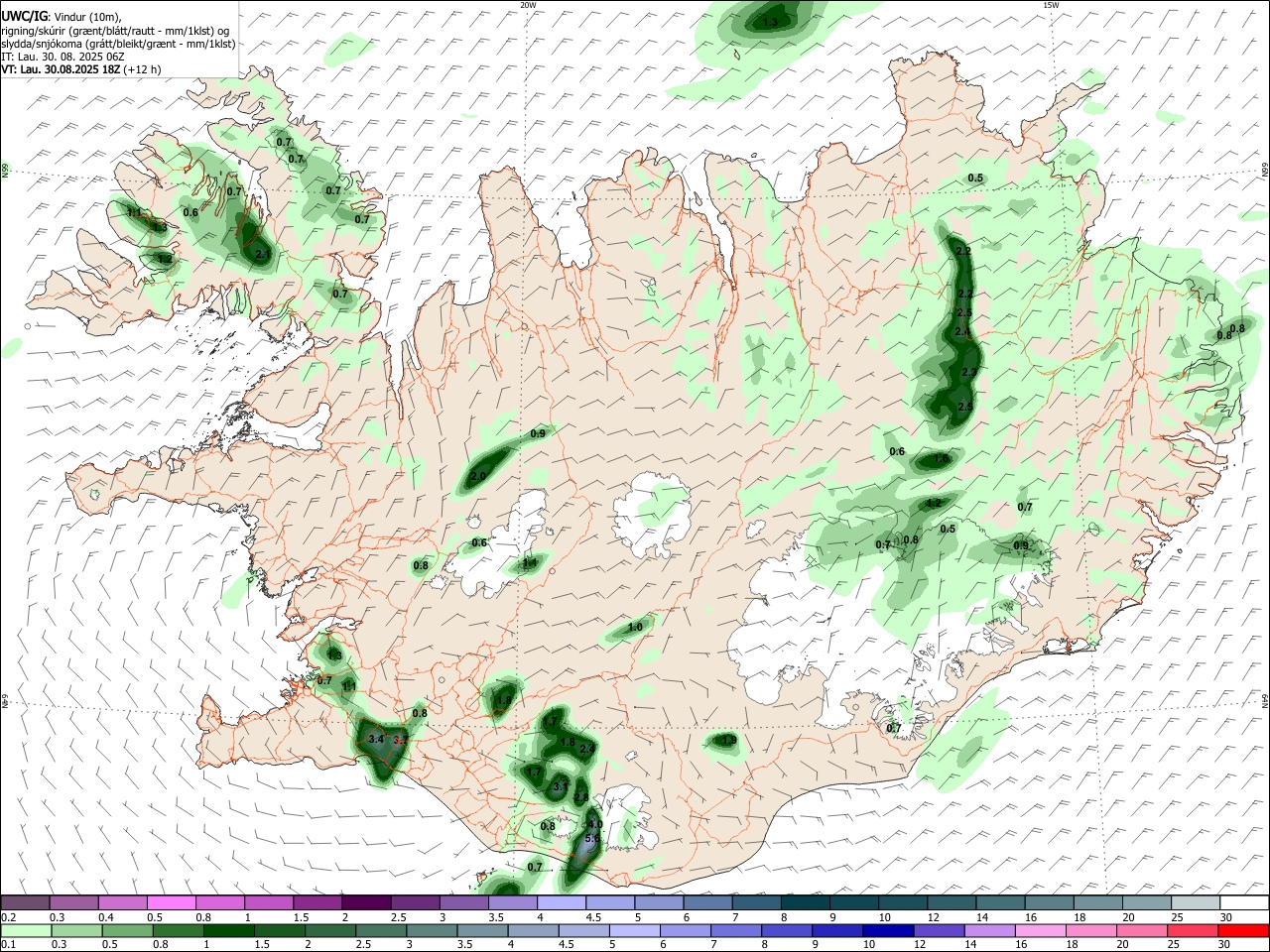The image size is (1270, 952).
Task: Click the 0.4 label on the purple scale
Action: (105, 916)
